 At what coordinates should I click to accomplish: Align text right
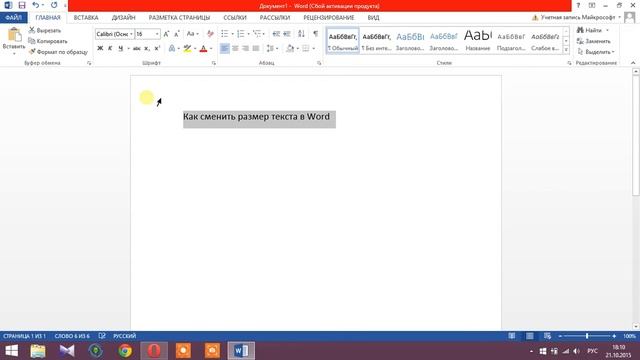click(245, 48)
